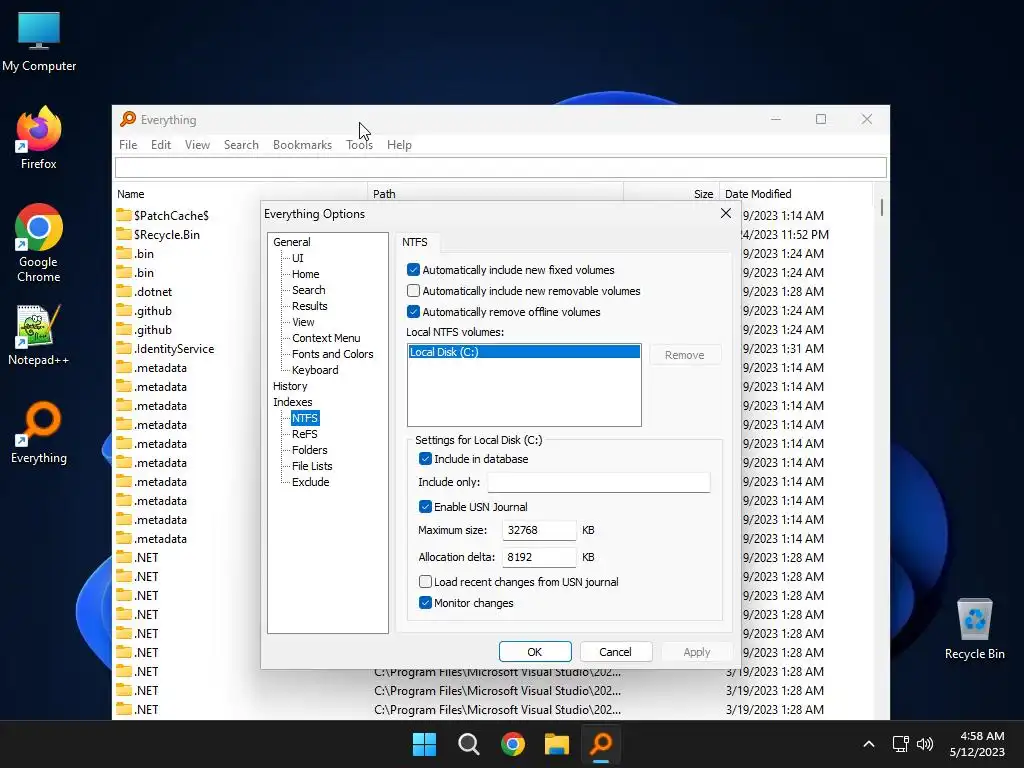
Task: Open Keyboard settings page
Action: pos(315,370)
